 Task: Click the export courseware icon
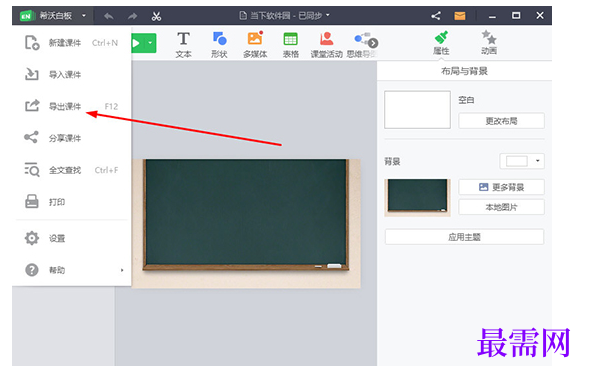coord(32,106)
